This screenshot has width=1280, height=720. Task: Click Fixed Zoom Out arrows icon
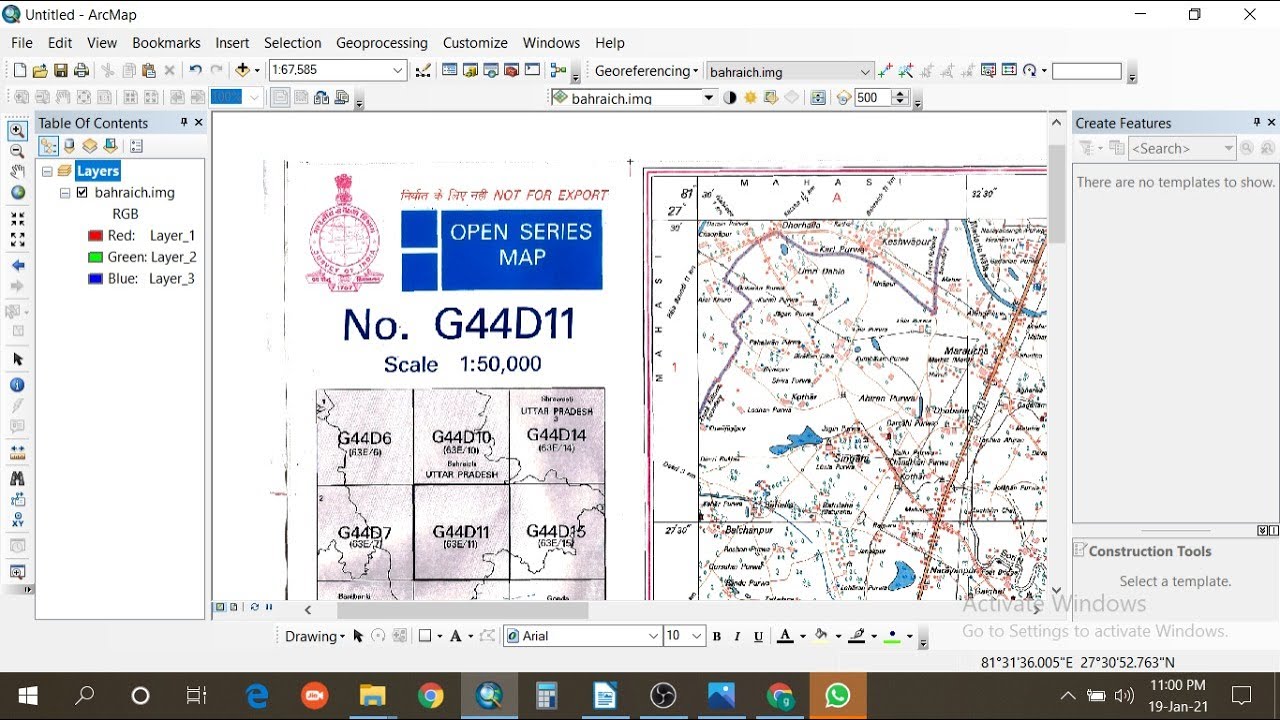[x=17, y=240]
